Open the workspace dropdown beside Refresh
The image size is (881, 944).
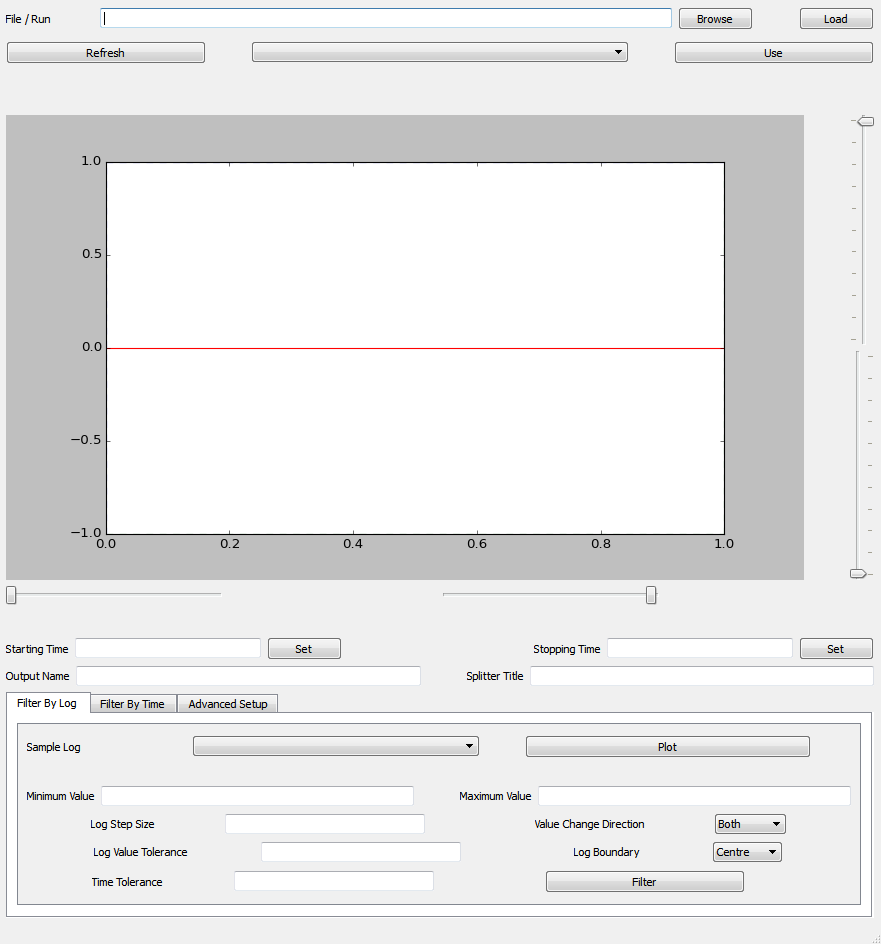439,53
